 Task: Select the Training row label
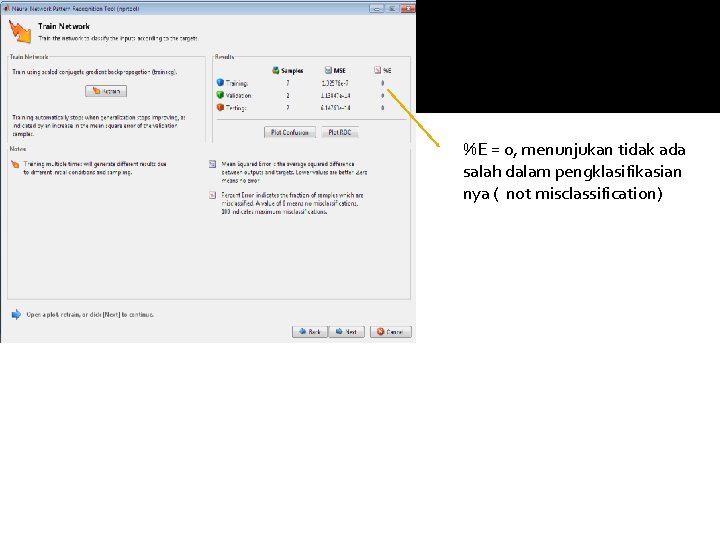tap(237, 83)
